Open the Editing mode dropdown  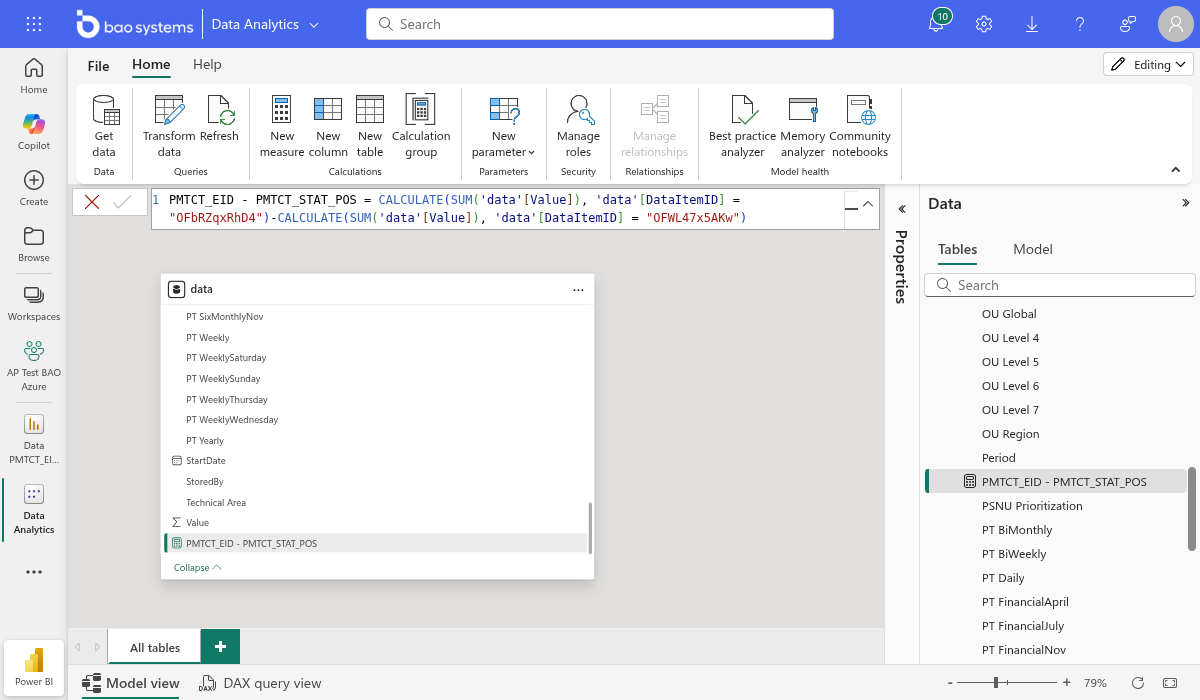1148,64
